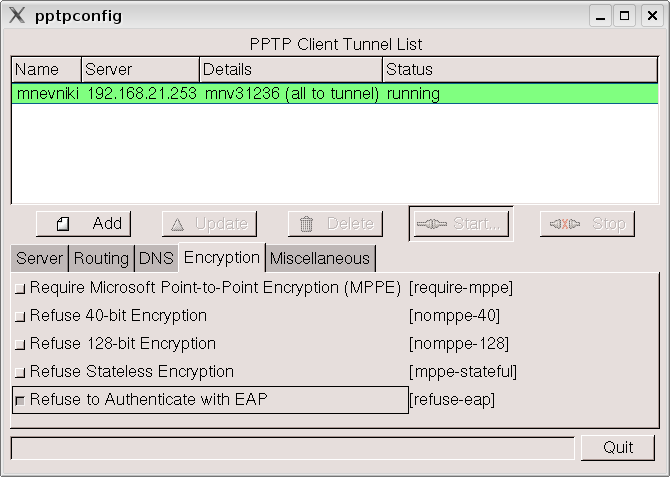Toggle Refuse 40-bit Encryption option
The height and width of the screenshot is (477, 670).
20,316
